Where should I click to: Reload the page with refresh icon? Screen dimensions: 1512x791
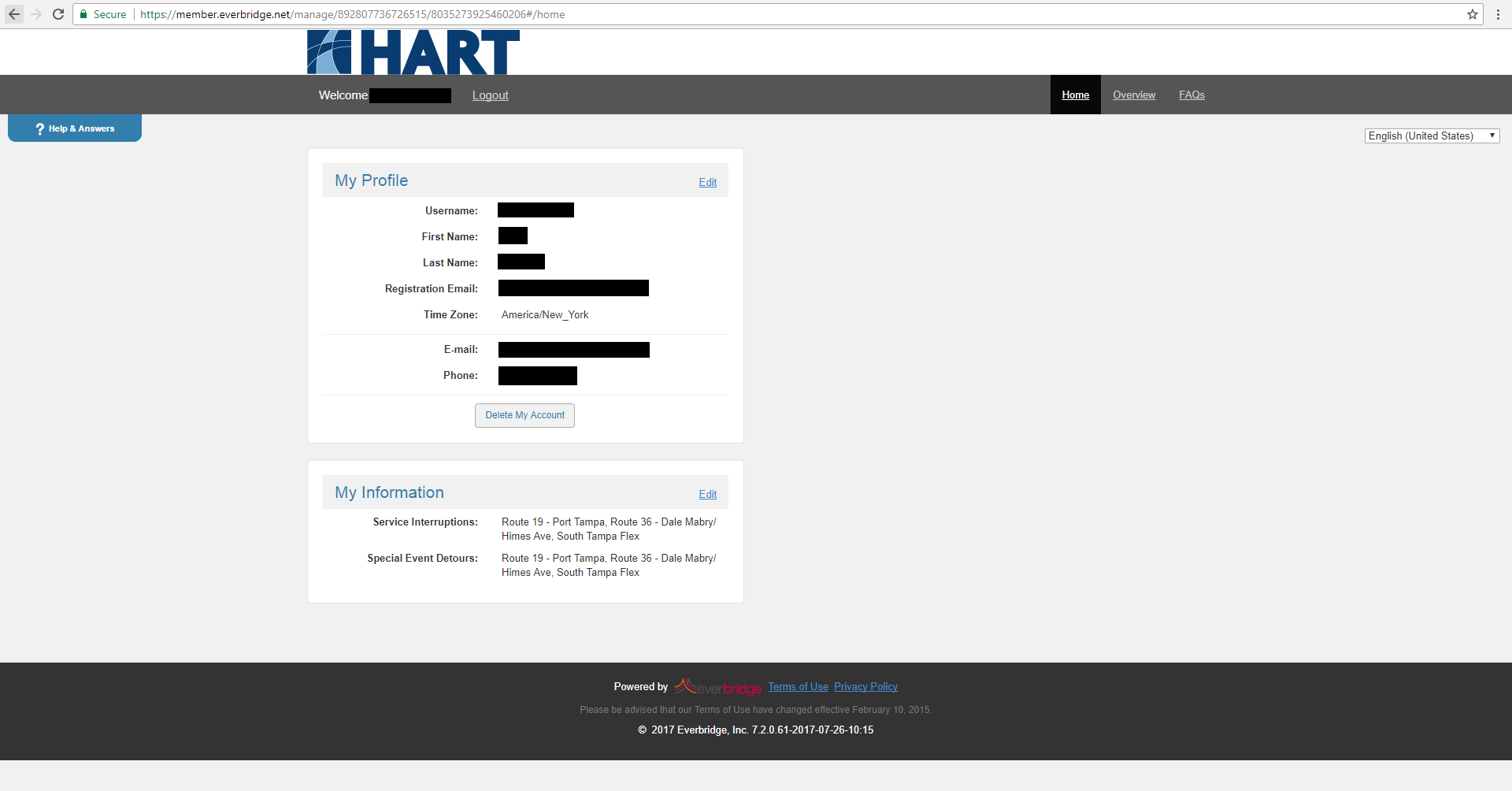58,14
